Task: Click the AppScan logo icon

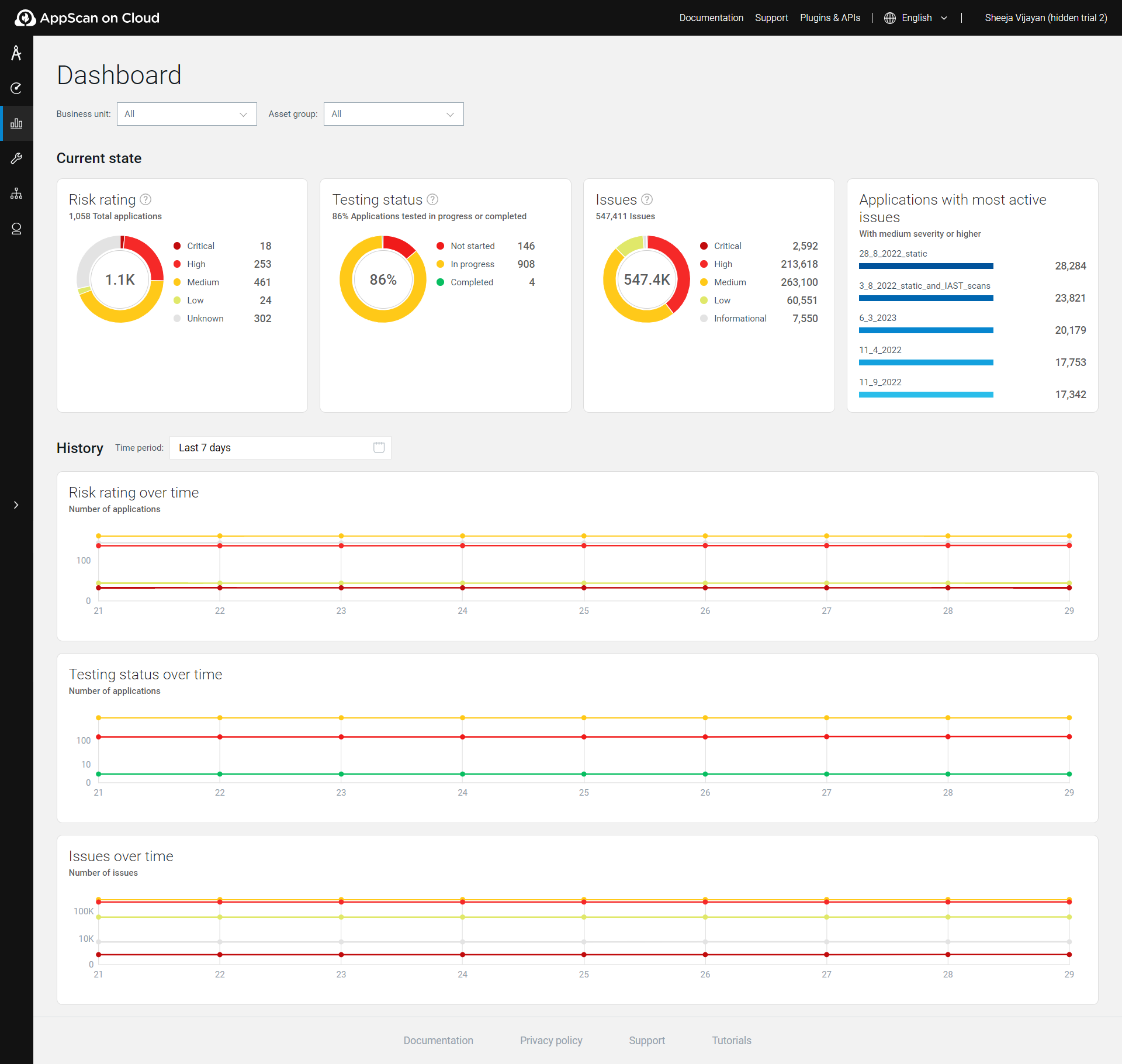Action: [x=25, y=18]
